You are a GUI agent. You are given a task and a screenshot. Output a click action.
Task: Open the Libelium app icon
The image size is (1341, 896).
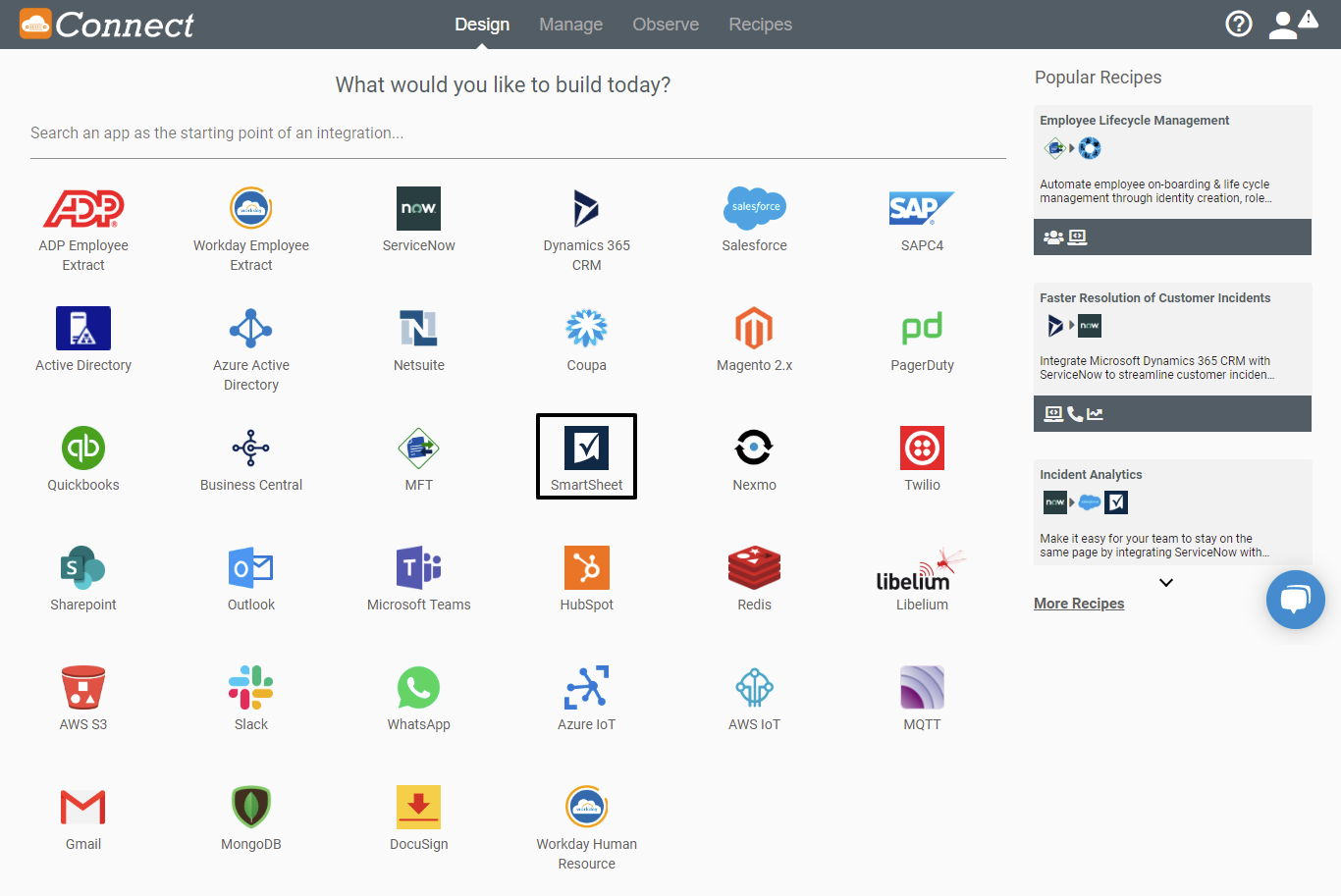[921, 570]
